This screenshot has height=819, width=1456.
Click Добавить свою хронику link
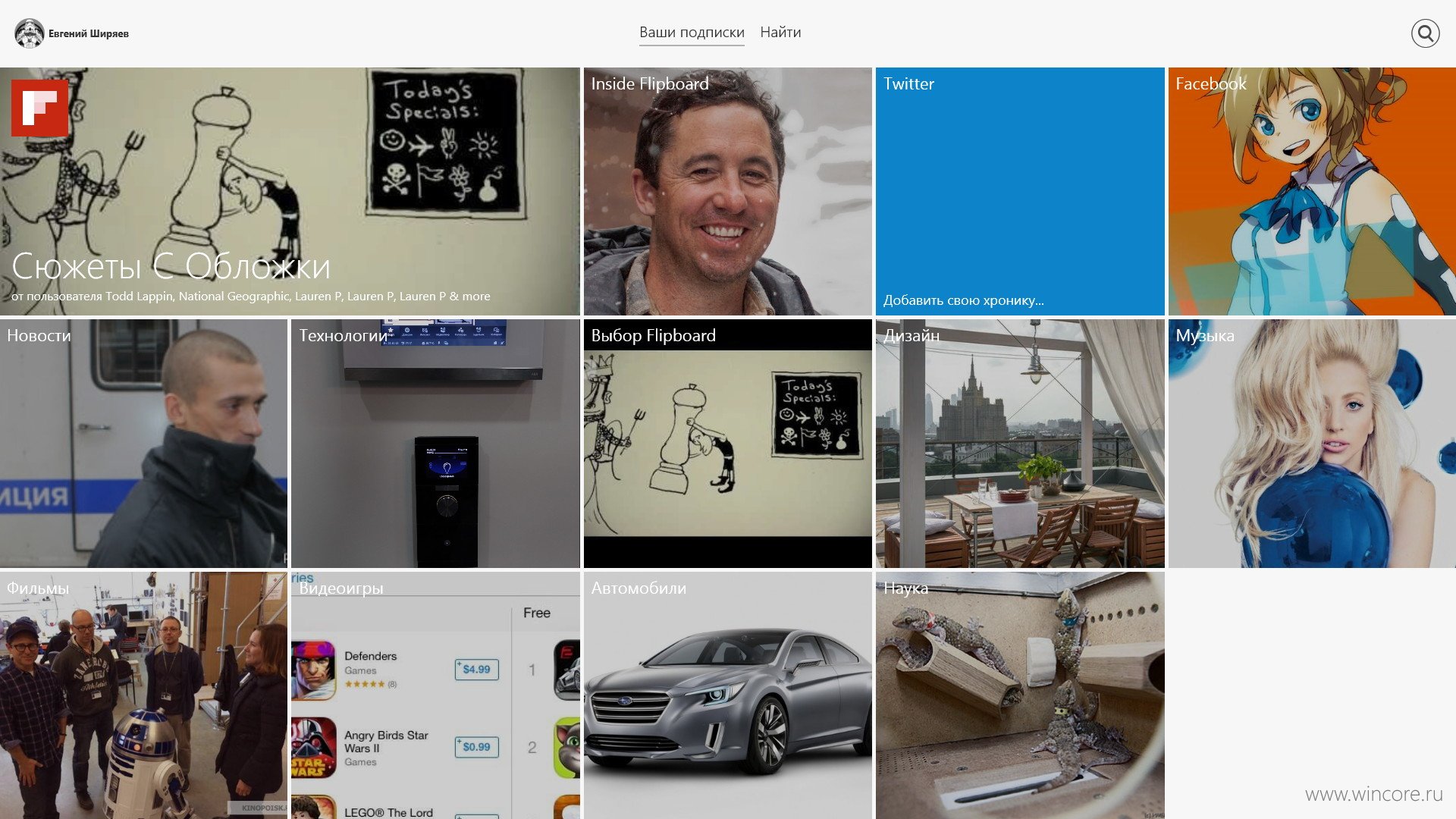[963, 300]
